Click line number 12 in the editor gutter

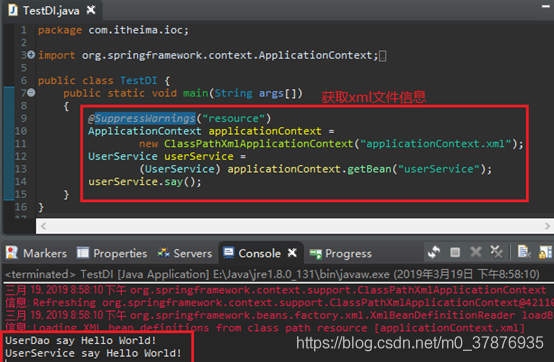[20, 156]
